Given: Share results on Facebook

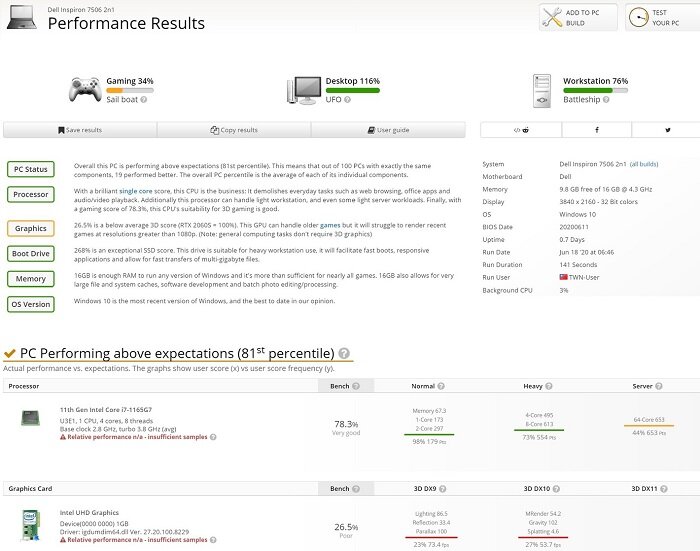Looking at the screenshot, I should (597, 130).
